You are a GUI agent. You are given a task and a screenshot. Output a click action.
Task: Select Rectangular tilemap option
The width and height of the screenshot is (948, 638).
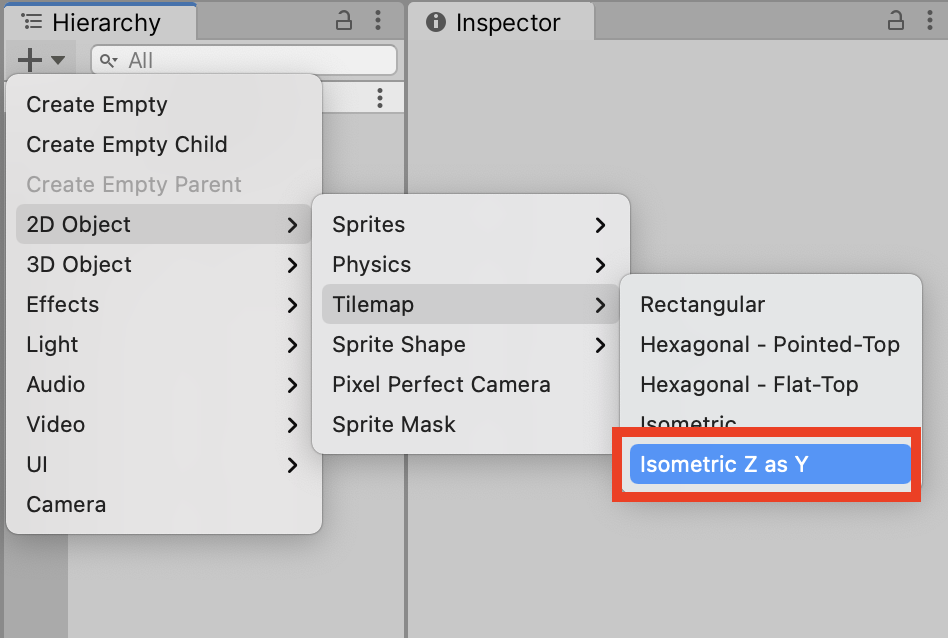tap(703, 304)
